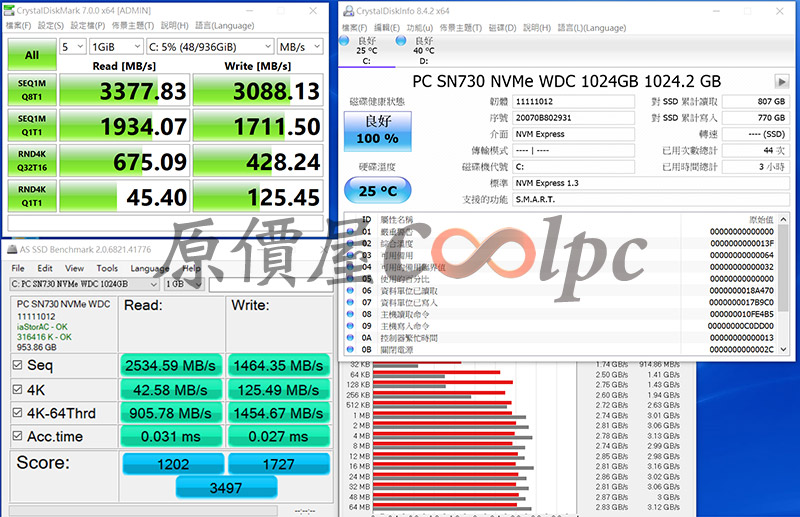The image size is (800, 517).
Task: Click the blue status dot of SMART row 09
Action: click(351, 326)
